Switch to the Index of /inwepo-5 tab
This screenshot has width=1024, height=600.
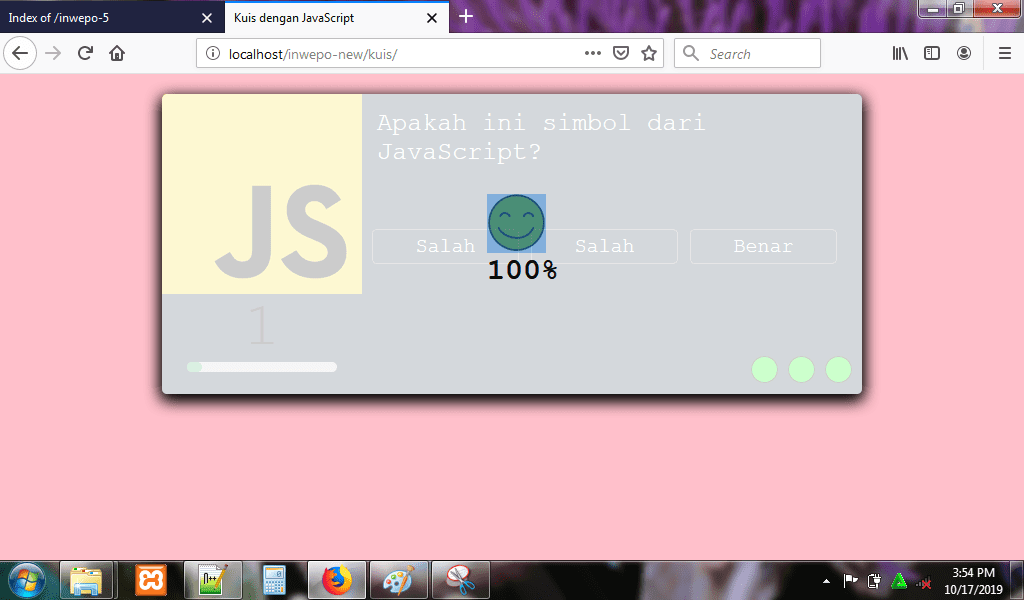tap(112, 18)
